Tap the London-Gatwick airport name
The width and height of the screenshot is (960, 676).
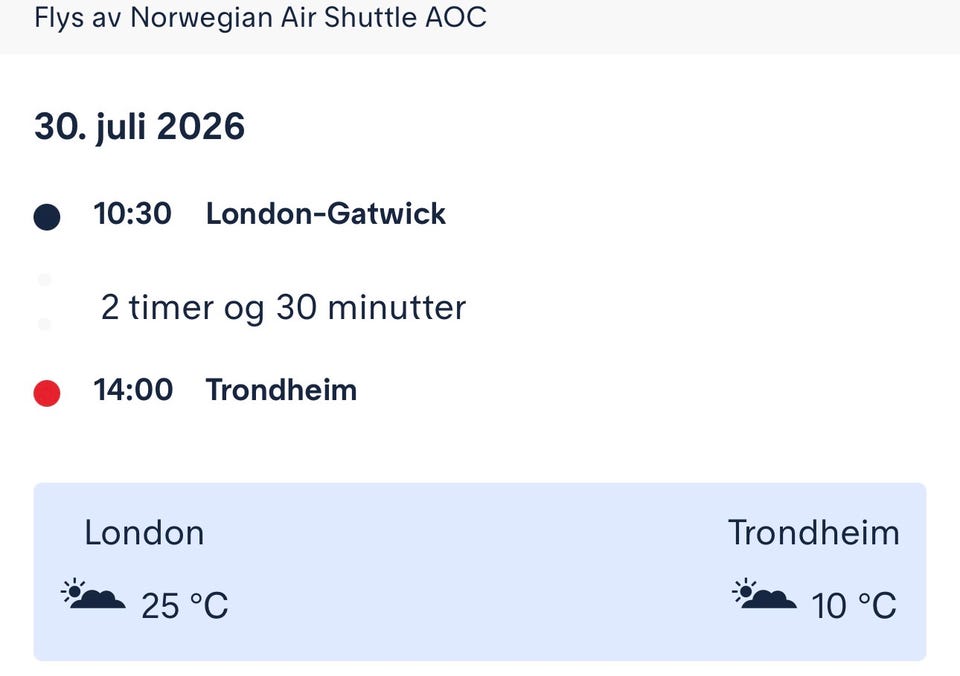coord(326,214)
